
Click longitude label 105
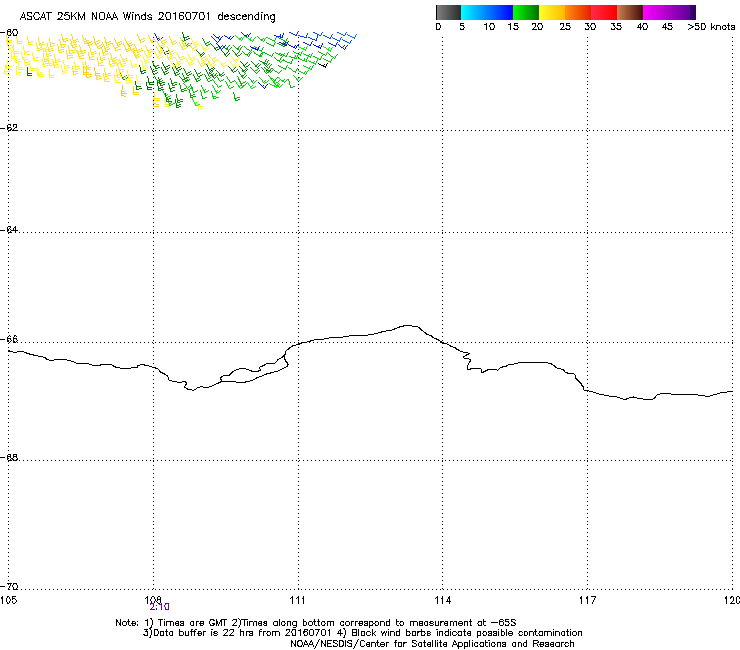(9, 600)
